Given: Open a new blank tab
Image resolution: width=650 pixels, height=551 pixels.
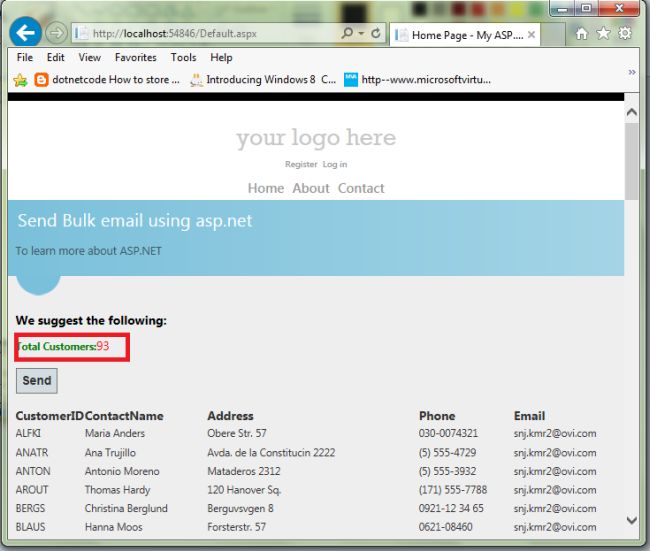Looking at the screenshot, I should (x=553, y=35).
